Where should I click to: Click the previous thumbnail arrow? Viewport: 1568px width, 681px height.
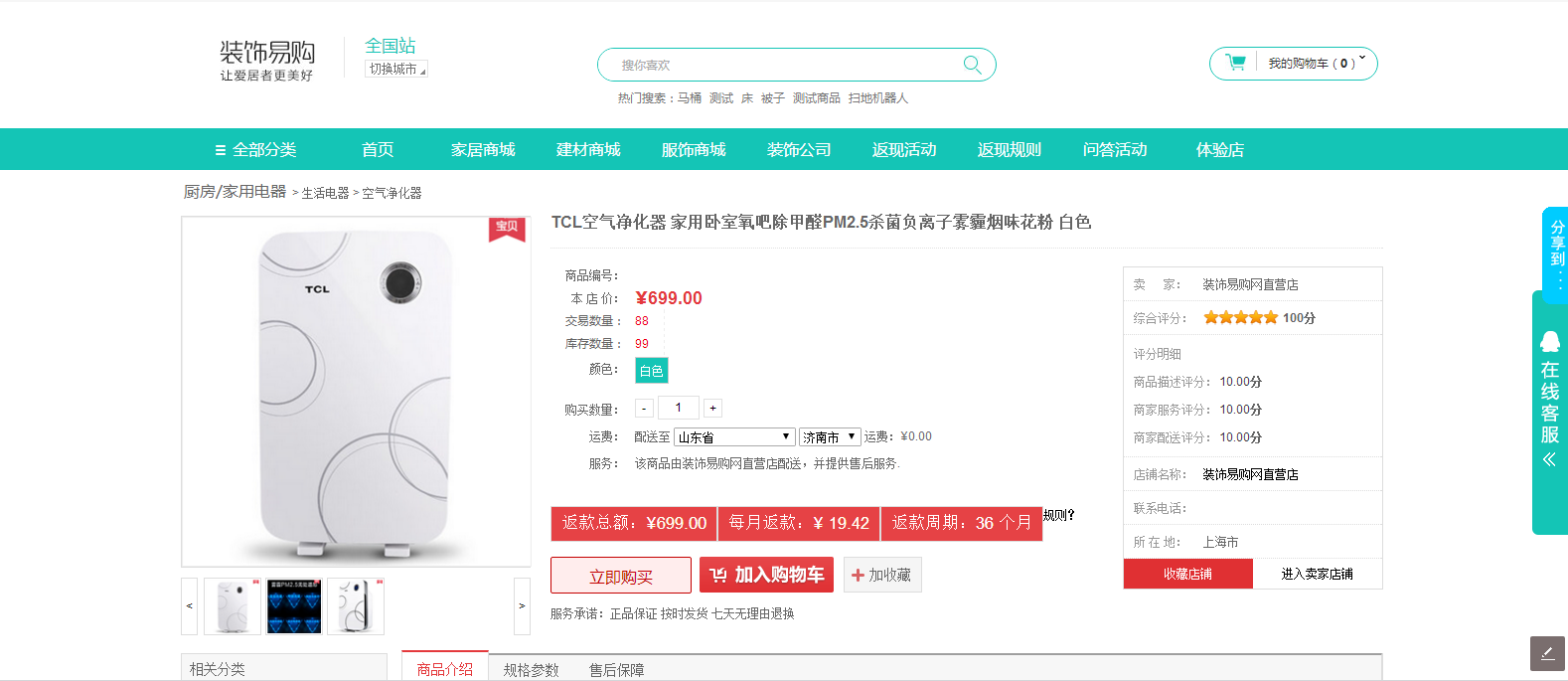tap(190, 605)
